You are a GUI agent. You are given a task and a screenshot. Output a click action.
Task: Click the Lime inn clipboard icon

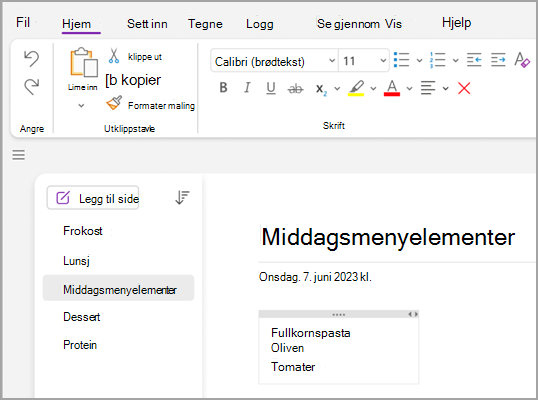pyautogui.click(x=83, y=62)
